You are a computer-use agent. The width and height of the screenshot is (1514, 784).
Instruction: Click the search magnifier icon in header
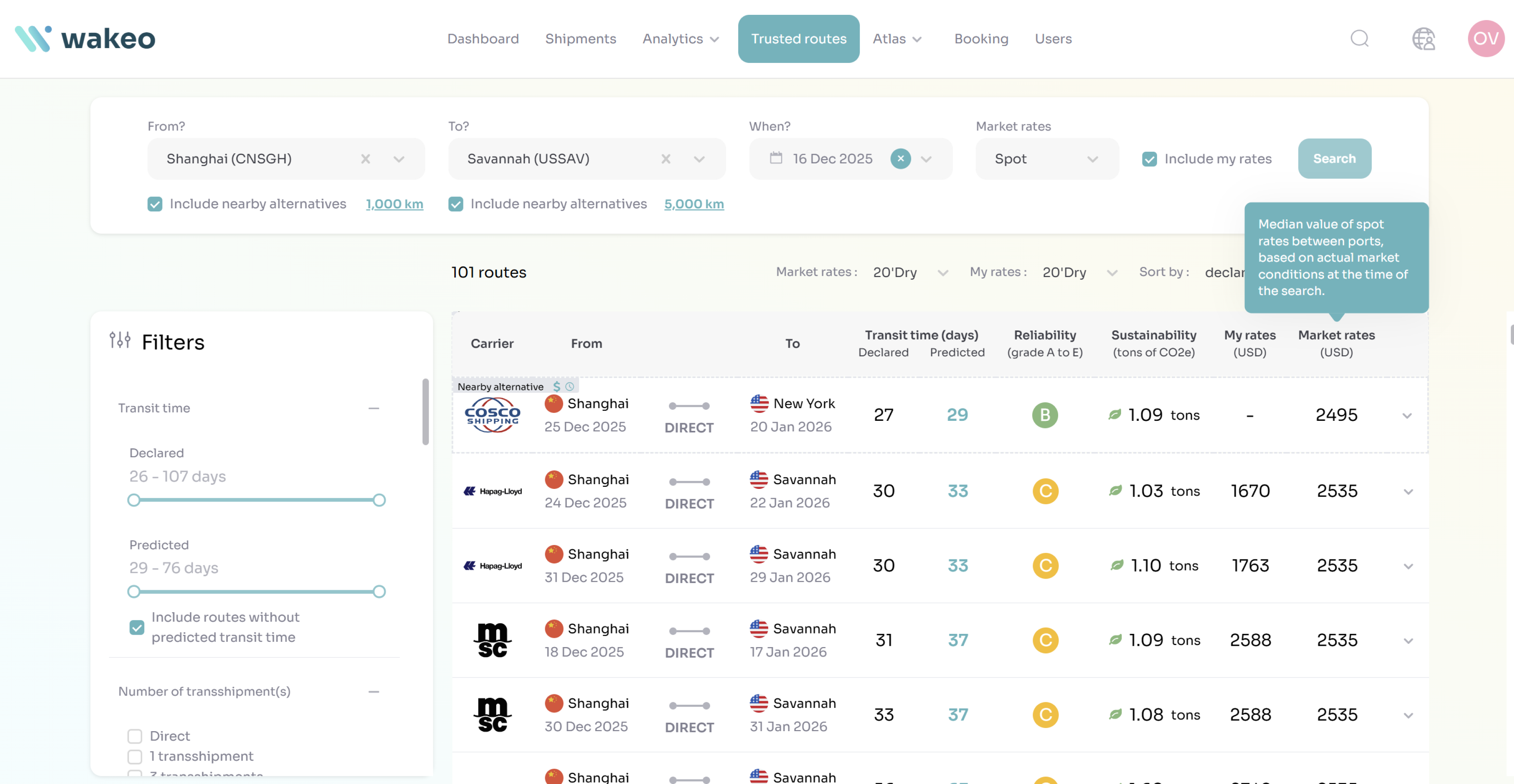click(x=1359, y=39)
